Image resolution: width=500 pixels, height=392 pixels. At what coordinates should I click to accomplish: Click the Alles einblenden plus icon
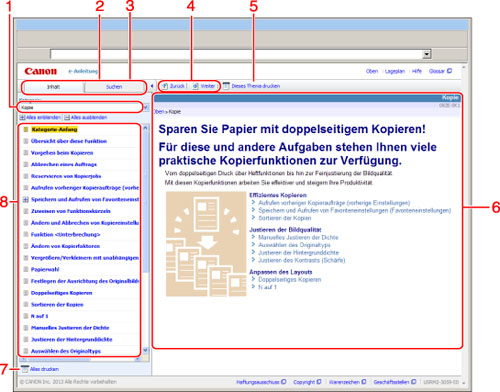[22, 117]
